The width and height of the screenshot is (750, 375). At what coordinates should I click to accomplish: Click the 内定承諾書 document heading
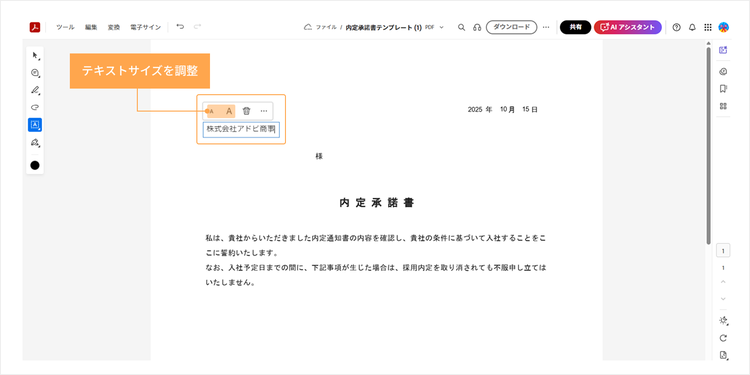[x=377, y=203]
